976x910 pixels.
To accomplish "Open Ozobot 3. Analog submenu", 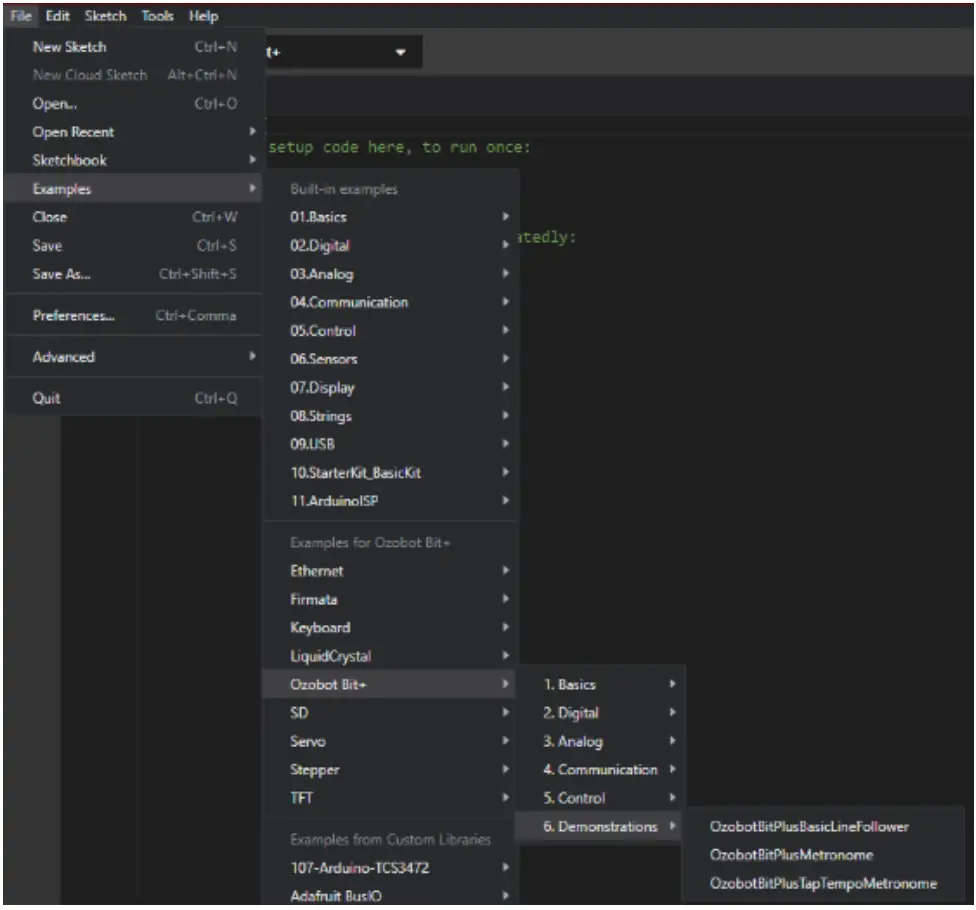I will (600, 741).
